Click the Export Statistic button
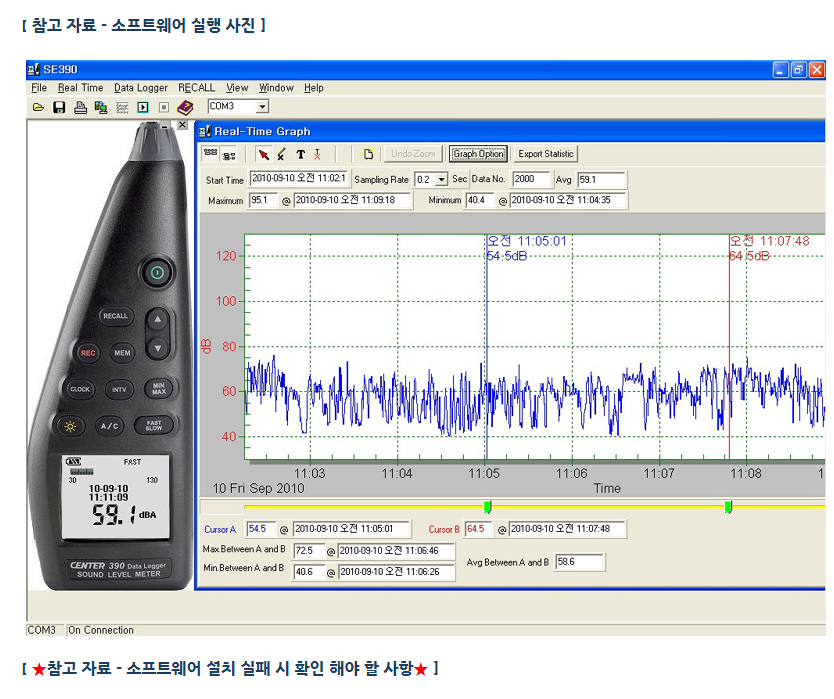 tap(546, 154)
